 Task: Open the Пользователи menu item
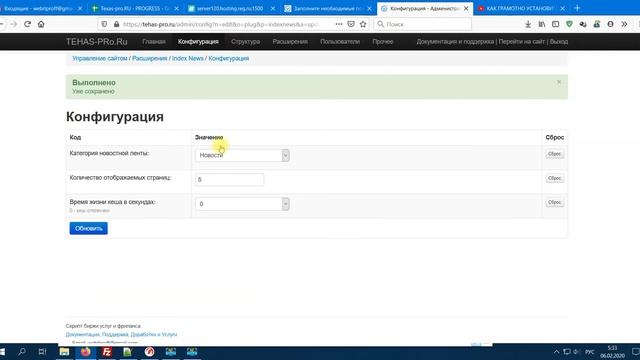340,42
